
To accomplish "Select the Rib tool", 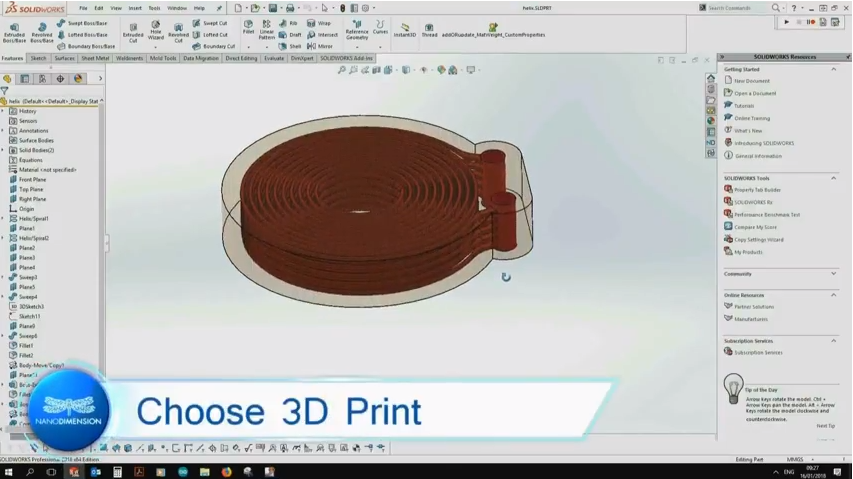I will pyautogui.click(x=288, y=23).
